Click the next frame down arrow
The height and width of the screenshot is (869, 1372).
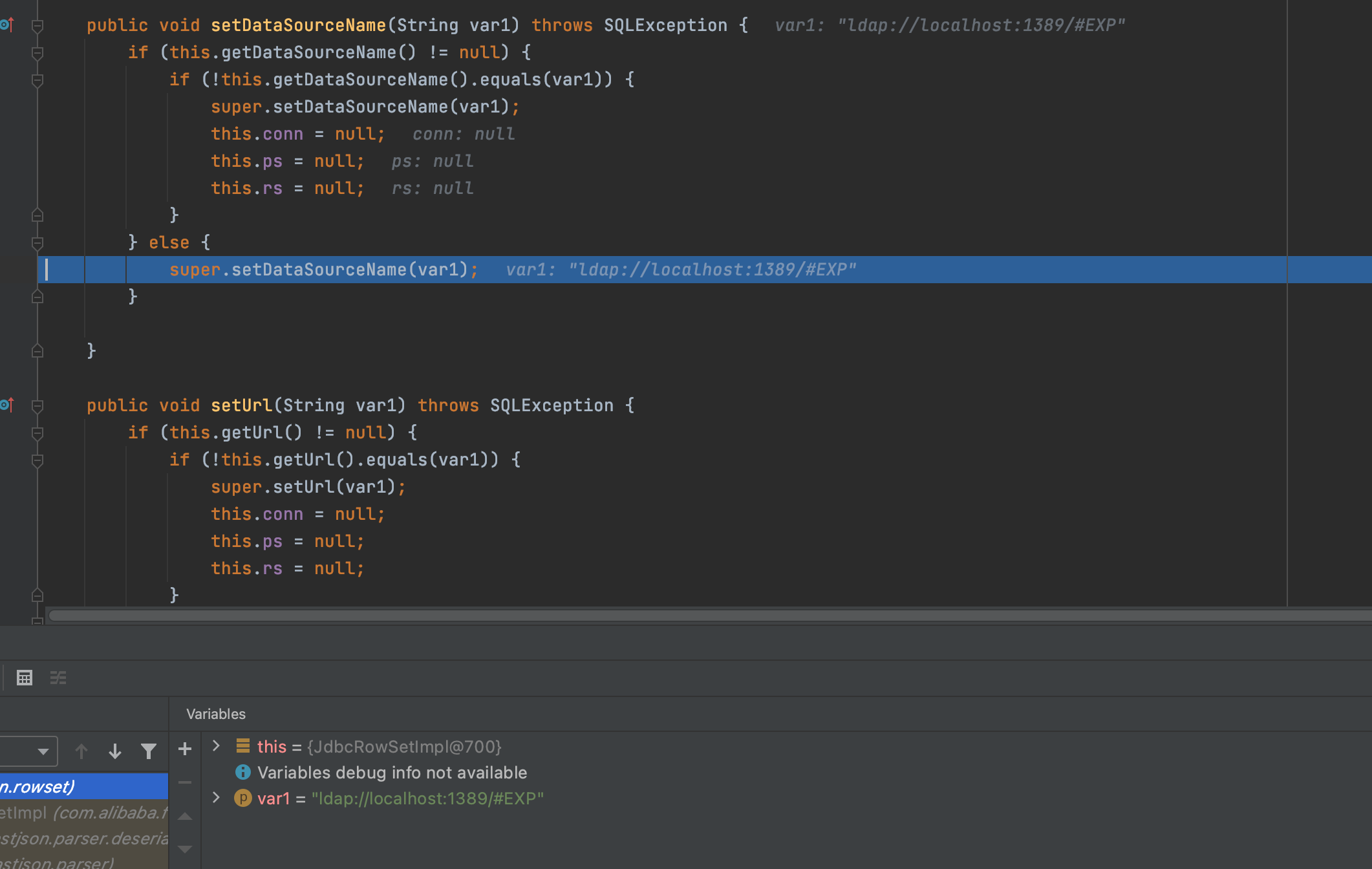(115, 751)
